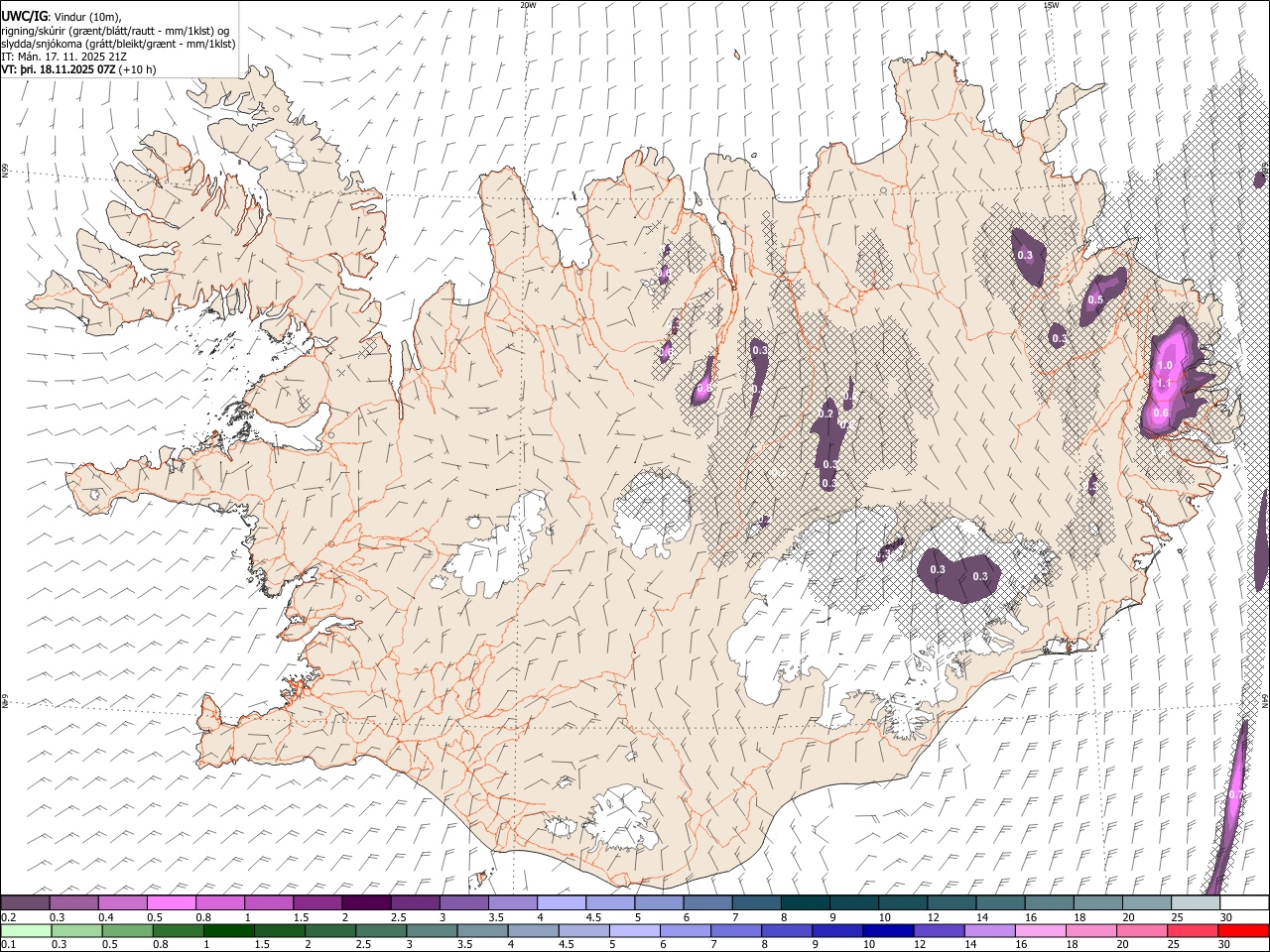Click the 'rigning/skúrir' legend description line
Image resolution: width=1270 pixels, height=952 pixels.
pyautogui.click(x=115, y=30)
